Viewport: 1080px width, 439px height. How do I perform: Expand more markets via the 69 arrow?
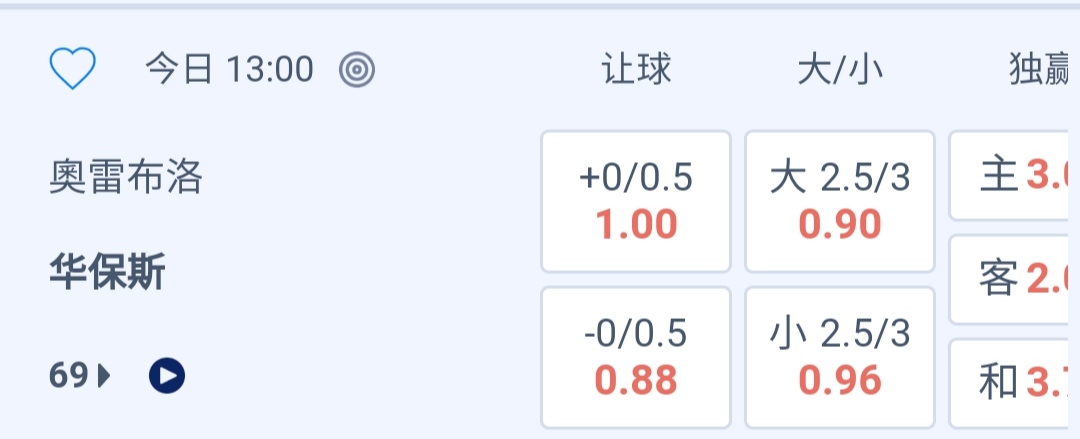click(x=104, y=376)
